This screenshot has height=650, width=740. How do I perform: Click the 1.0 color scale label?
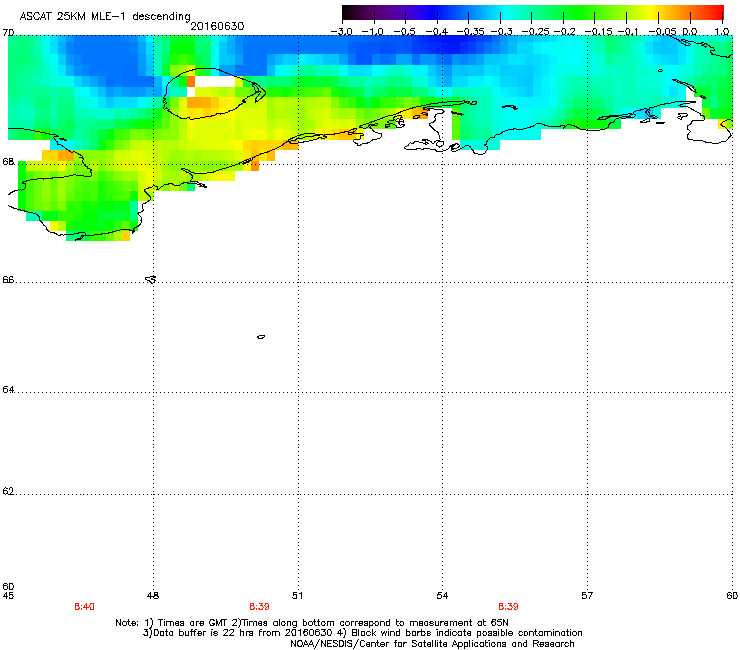[722, 32]
